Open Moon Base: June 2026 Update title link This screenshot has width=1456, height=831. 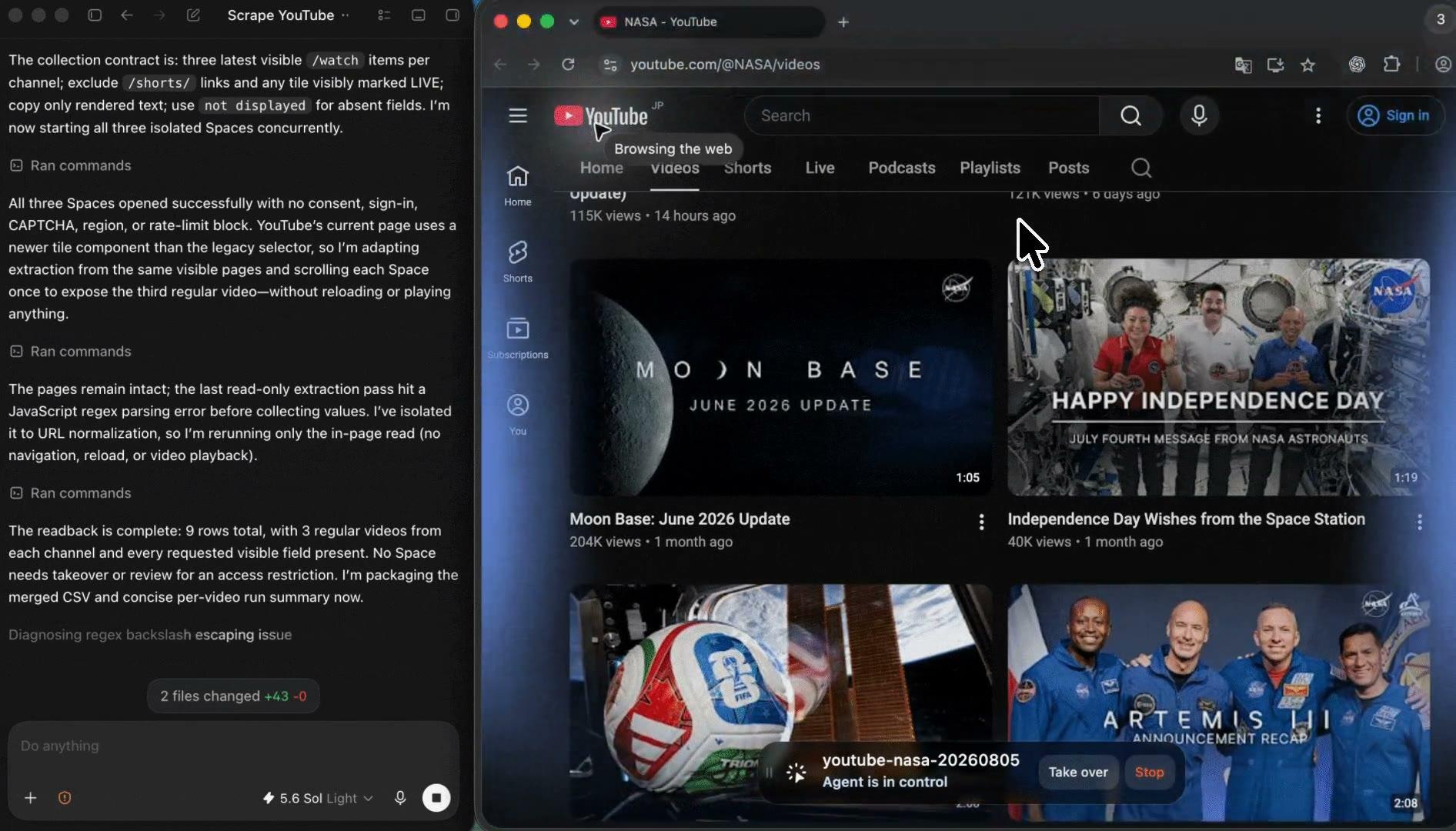(x=680, y=519)
